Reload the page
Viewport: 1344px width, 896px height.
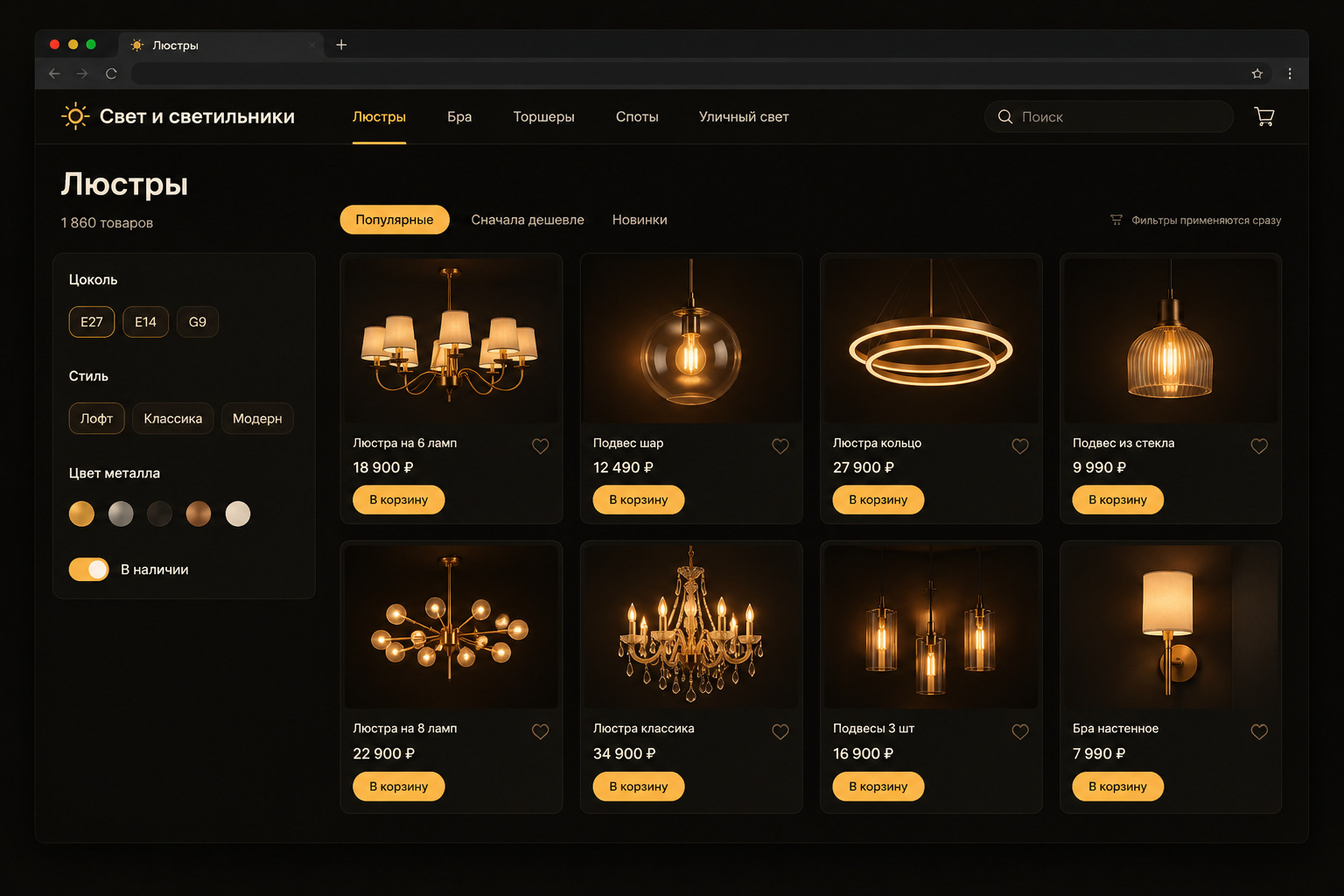tap(111, 73)
